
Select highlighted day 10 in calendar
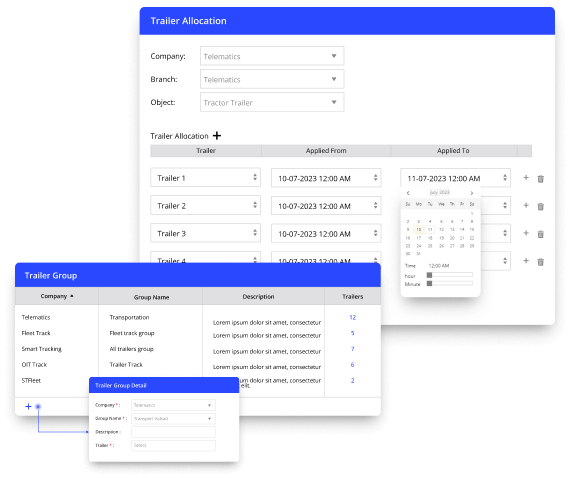(419, 230)
